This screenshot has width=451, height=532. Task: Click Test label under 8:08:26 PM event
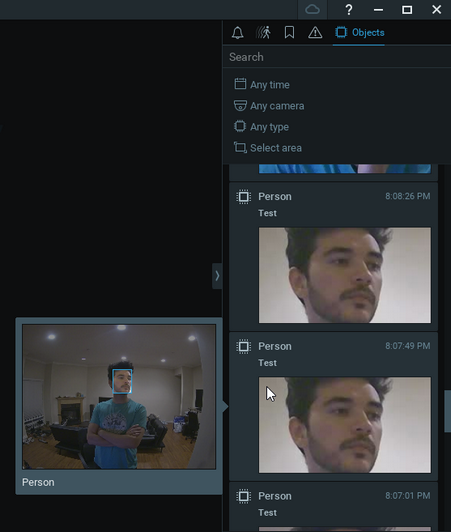(267, 213)
